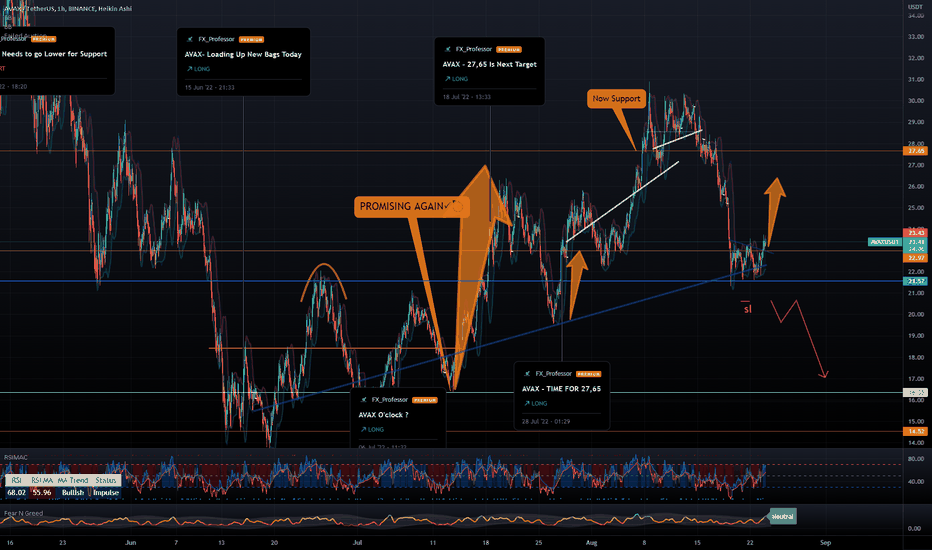
Task: Click the orange 27.65 price label
Action: pyautogui.click(x=916, y=151)
